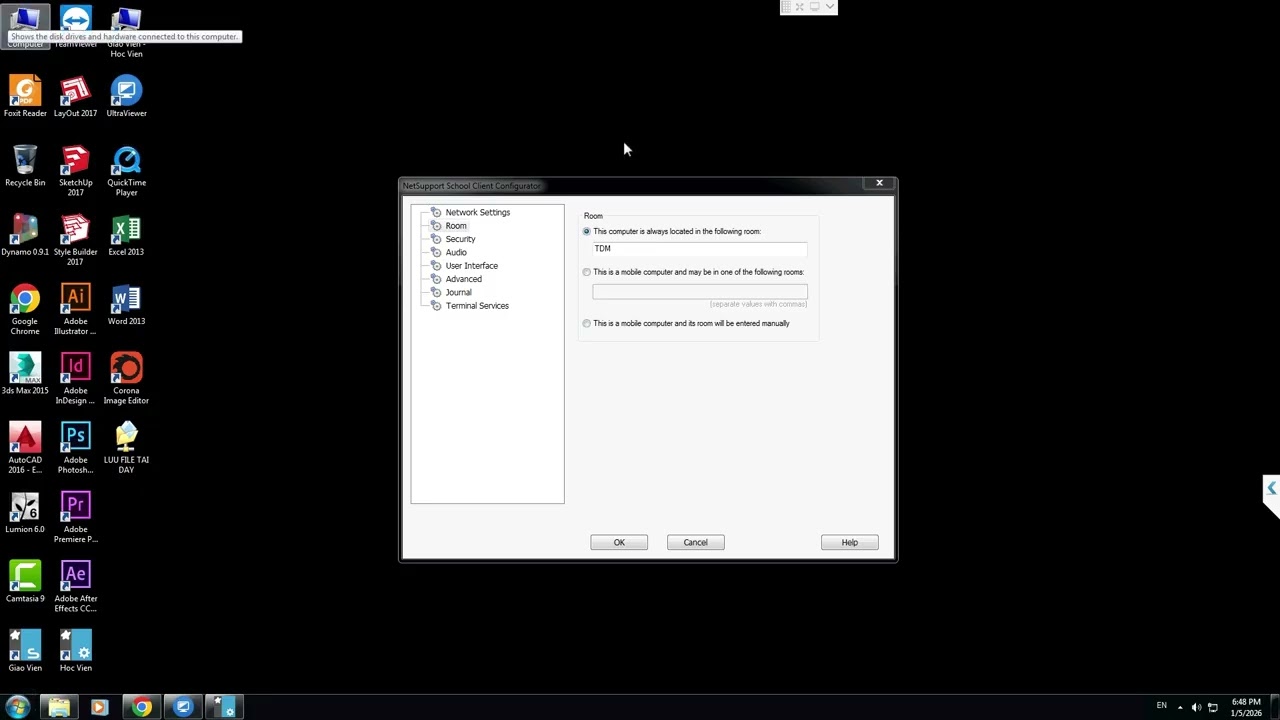Select the Camtasia 9 desktop icon

(x=25, y=582)
